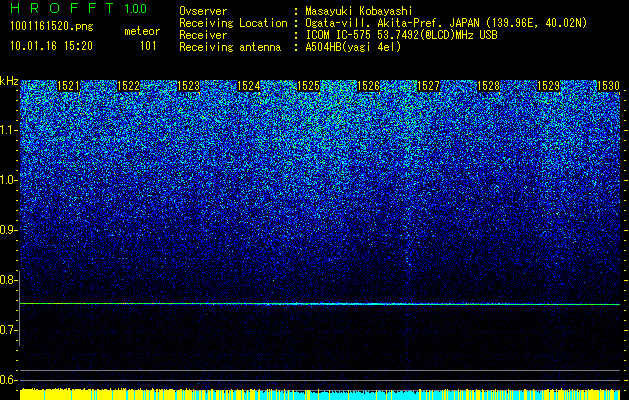
Task: Click the 1530 time marker
Action: coord(609,86)
